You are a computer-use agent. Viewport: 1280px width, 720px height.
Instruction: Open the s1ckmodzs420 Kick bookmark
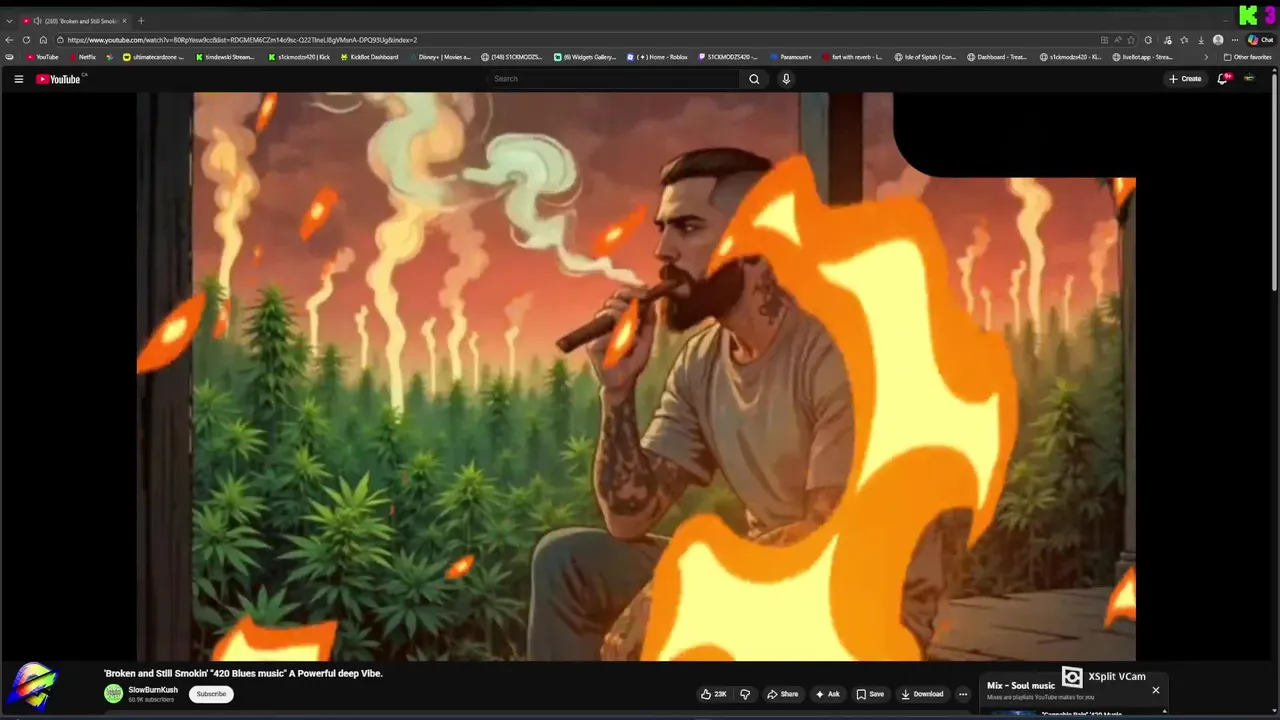[299, 57]
